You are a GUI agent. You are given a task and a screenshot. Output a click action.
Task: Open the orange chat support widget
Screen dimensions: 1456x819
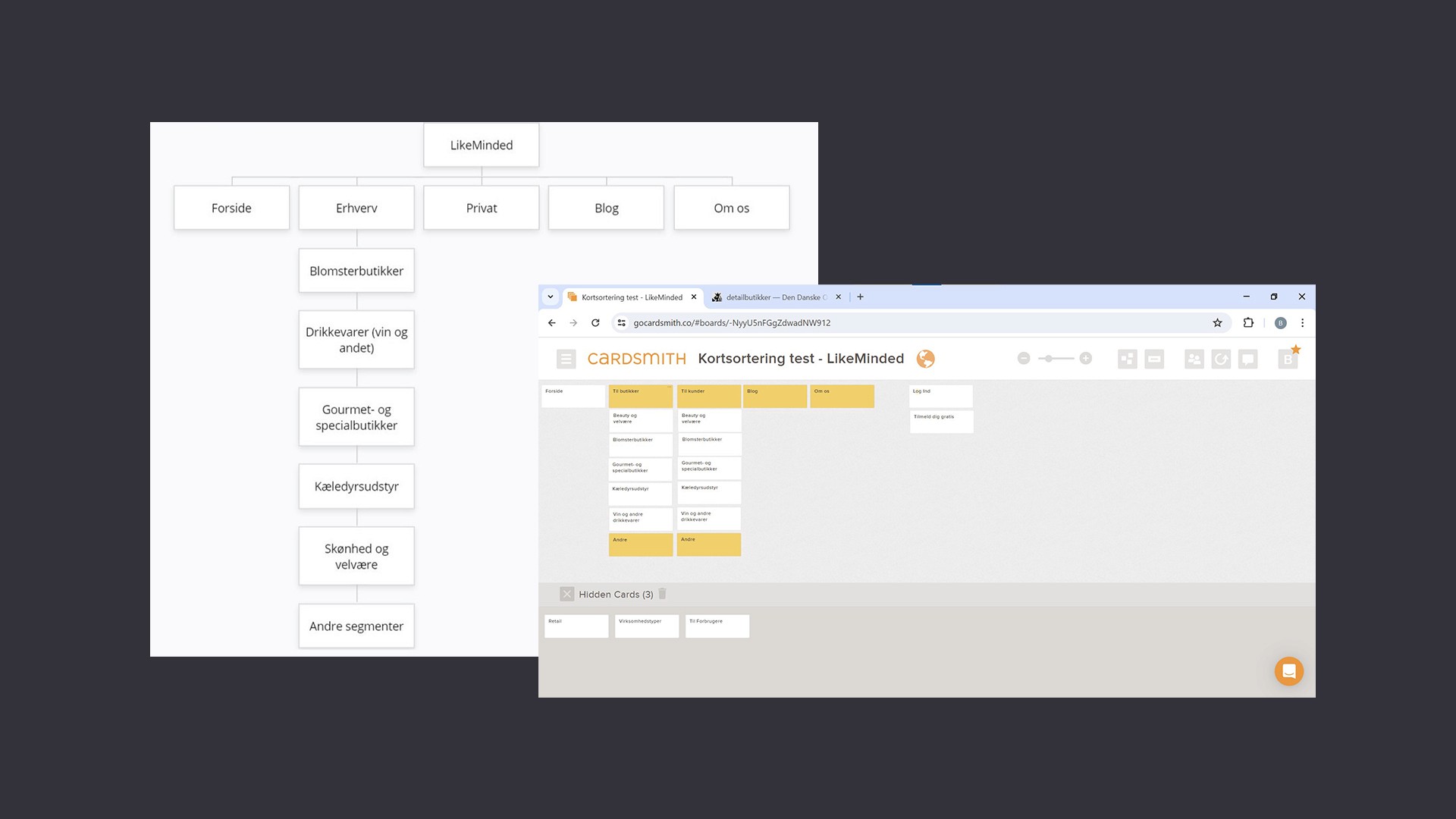coord(1288,671)
